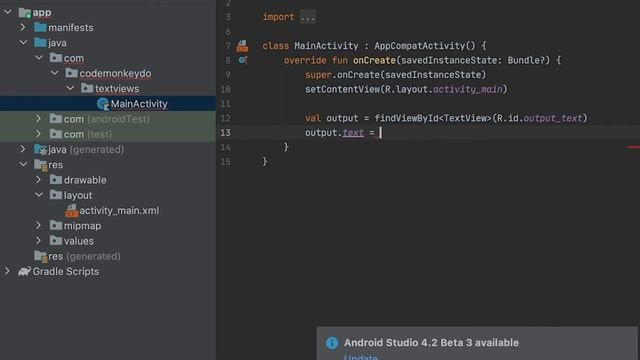Screen dimensions: 640x360
Task: Click the related XML file gutter icon on line 7
Action: (242, 46)
